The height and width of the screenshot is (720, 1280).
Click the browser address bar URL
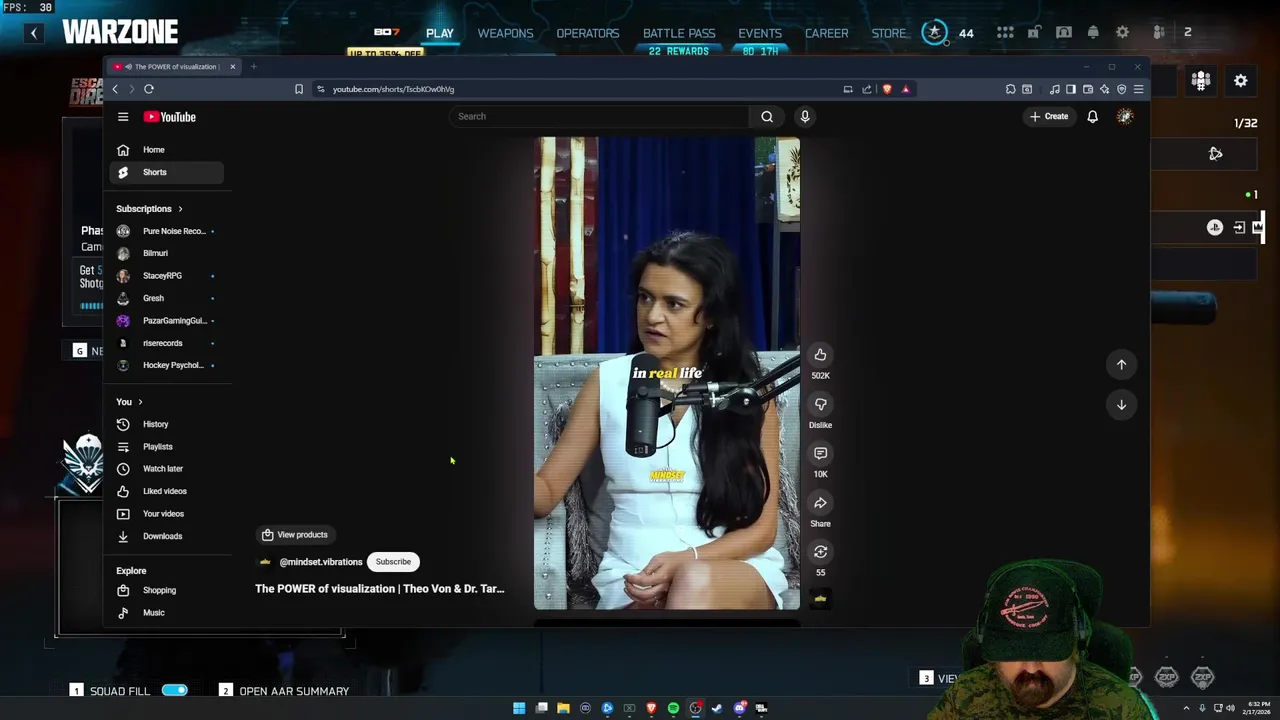tap(393, 89)
